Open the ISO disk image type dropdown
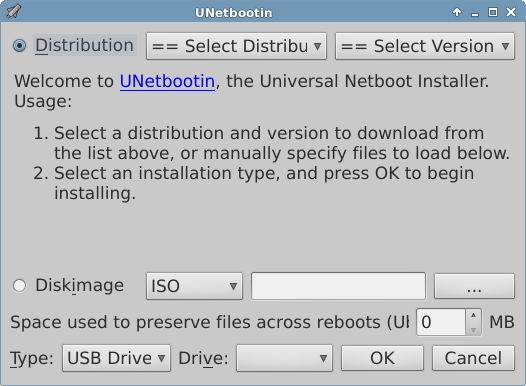Image resolution: width=526 pixels, height=386 pixels. pos(194,286)
